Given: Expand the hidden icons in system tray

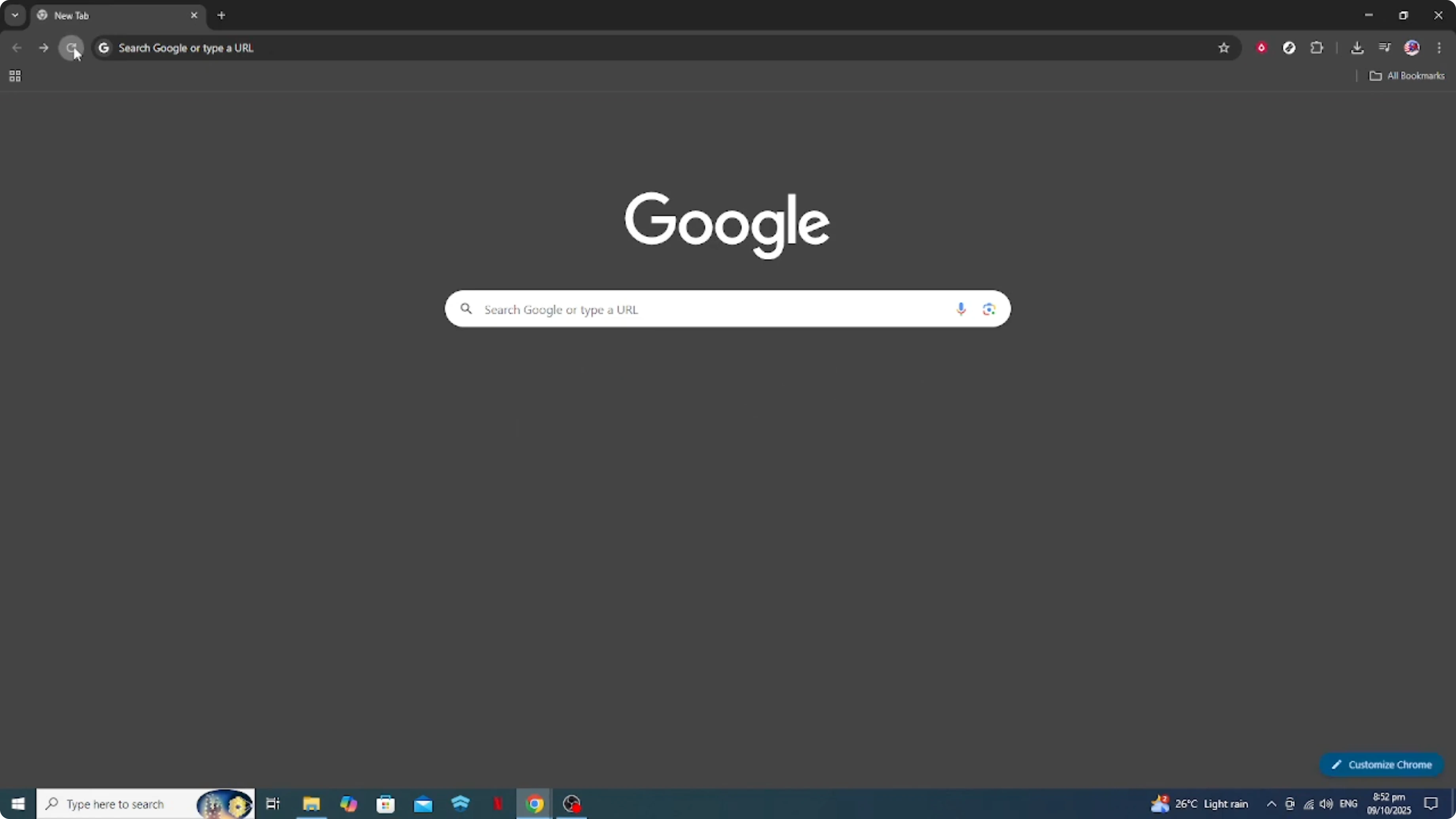Looking at the screenshot, I should [1270, 804].
